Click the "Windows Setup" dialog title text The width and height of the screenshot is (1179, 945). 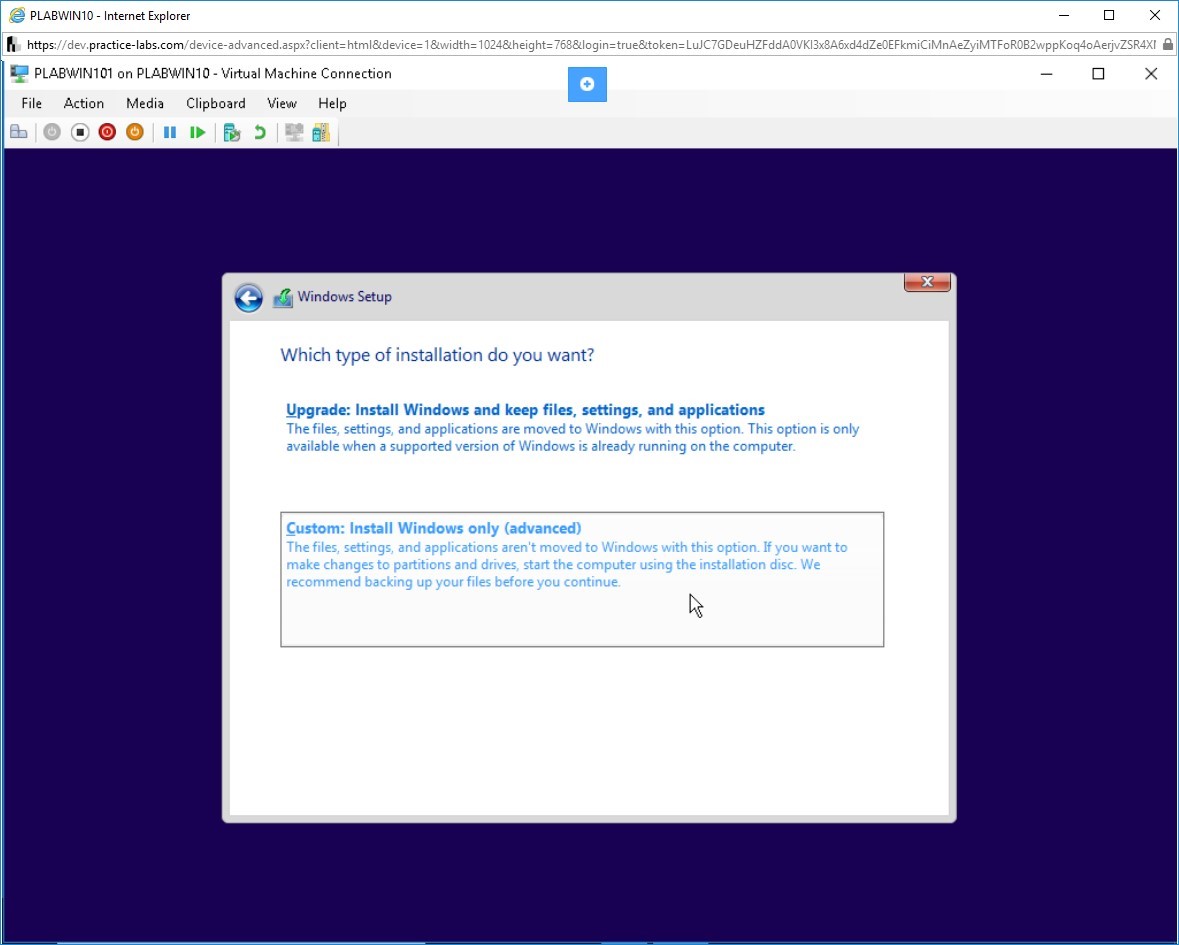[344, 297]
